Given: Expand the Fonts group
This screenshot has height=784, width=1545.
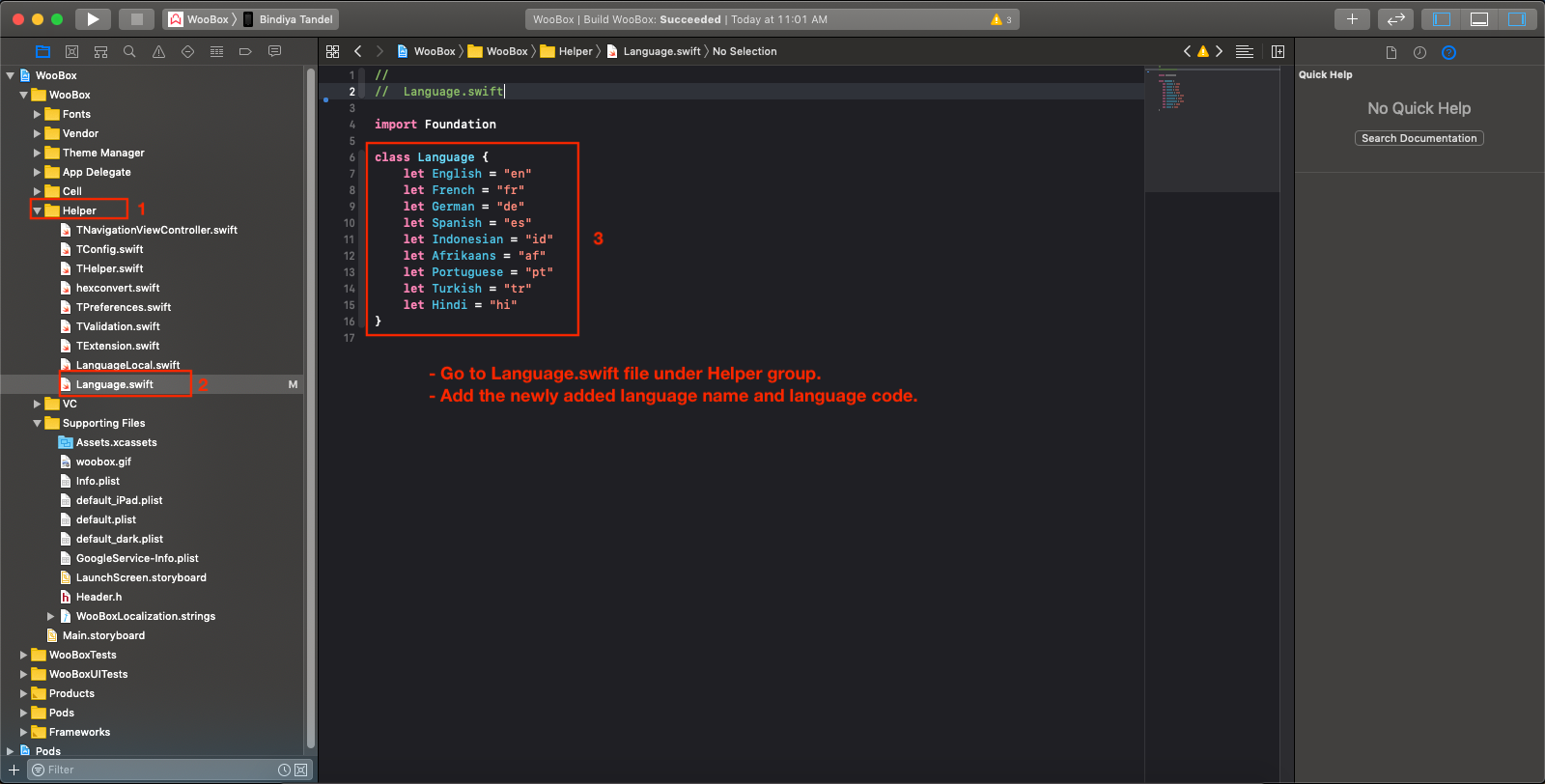Looking at the screenshot, I should [x=38, y=114].
